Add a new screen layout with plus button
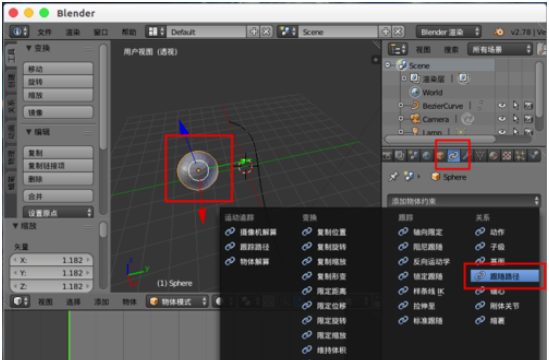 253,32
